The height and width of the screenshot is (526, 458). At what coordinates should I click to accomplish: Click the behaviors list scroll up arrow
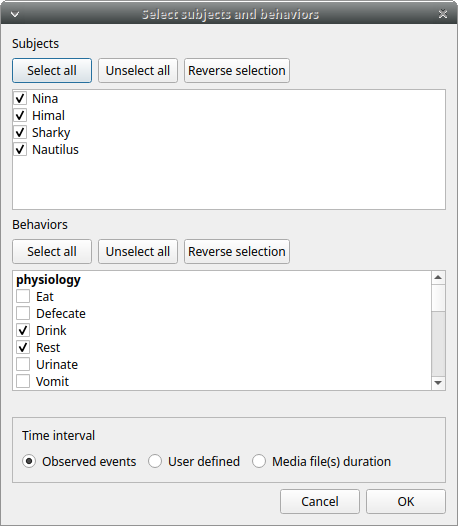(x=438, y=278)
